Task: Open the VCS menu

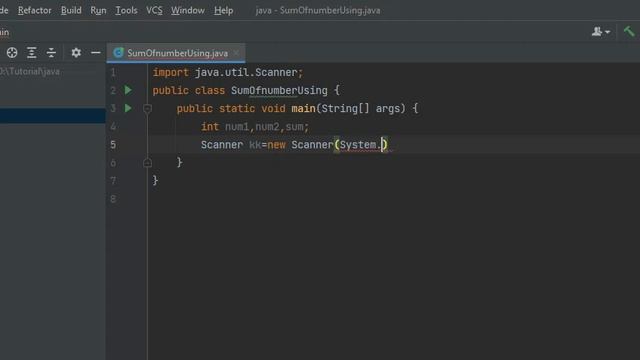Action: point(154,10)
